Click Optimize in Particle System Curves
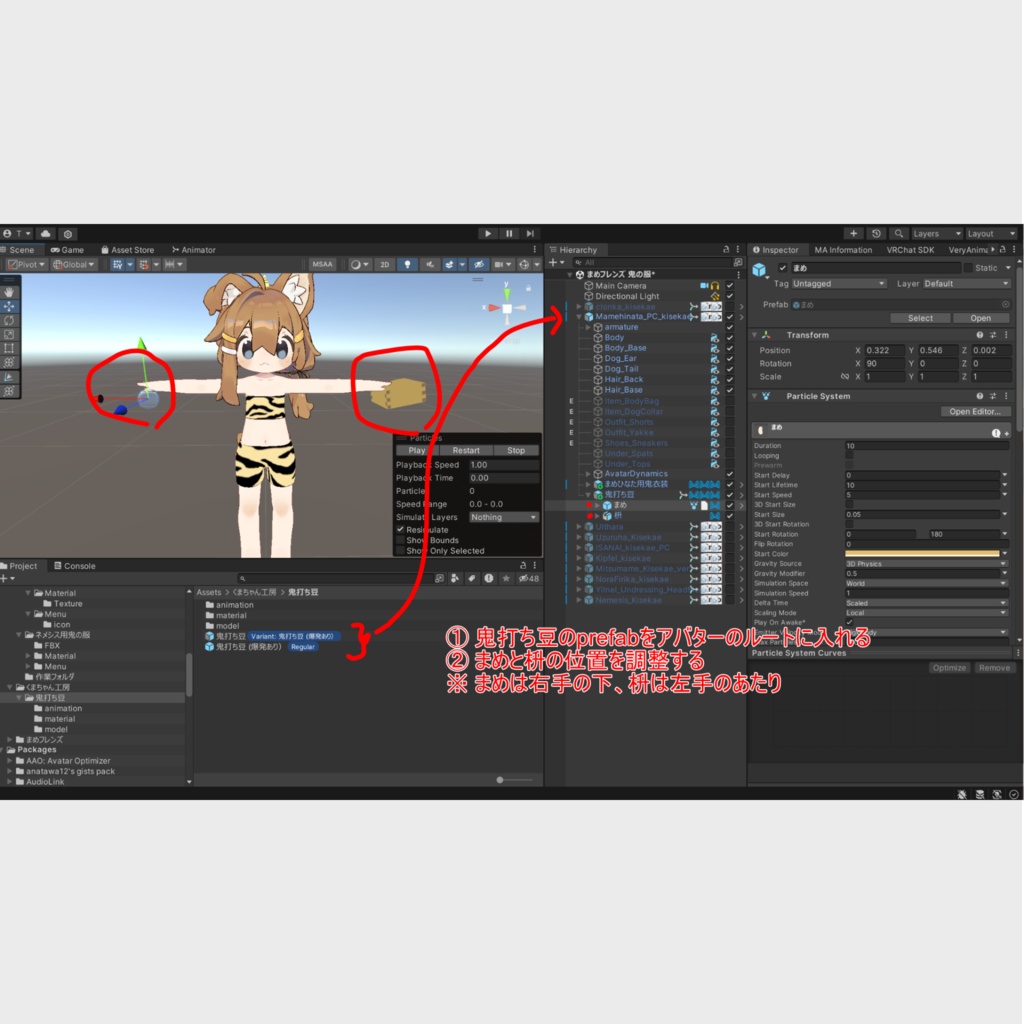Image resolution: width=1024 pixels, height=1024 pixels. tap(949, 668)
